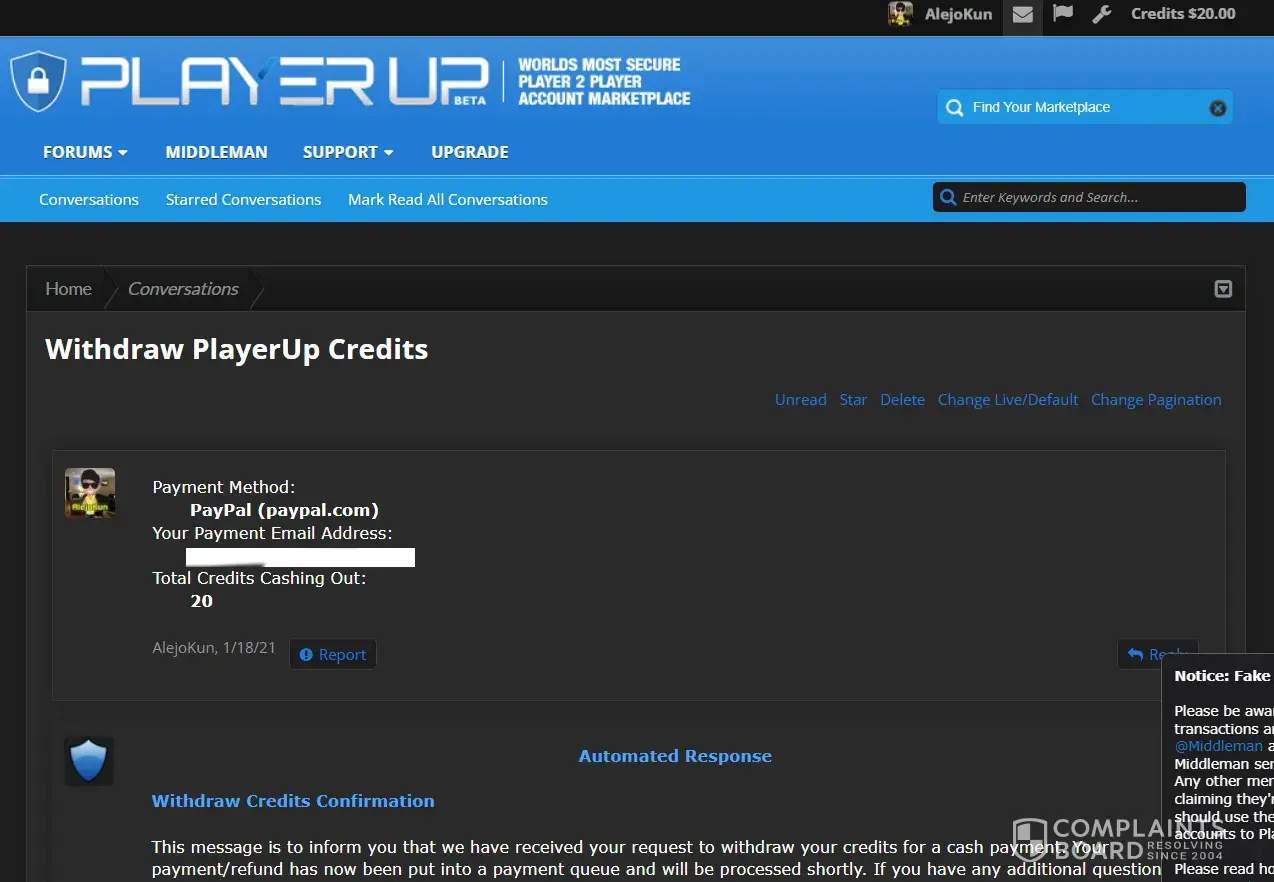The image size is (1274, 882).
Task: Expand the Support dropdown menu
Action: (348, 152)
